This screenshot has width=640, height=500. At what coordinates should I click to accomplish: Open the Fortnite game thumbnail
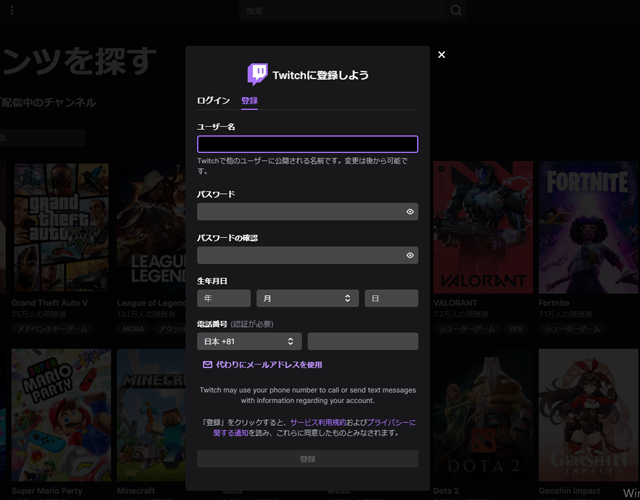tap(588, 228)
